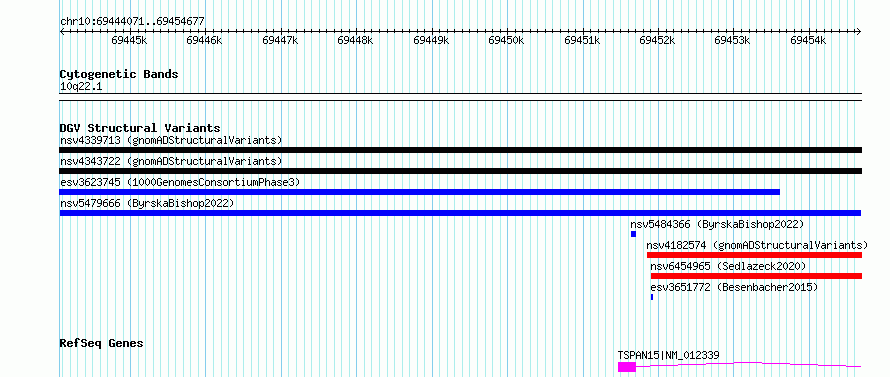
Task: Open the nsv4343722 (gnomADStructuralVariants) label
Action: (171, 161)
